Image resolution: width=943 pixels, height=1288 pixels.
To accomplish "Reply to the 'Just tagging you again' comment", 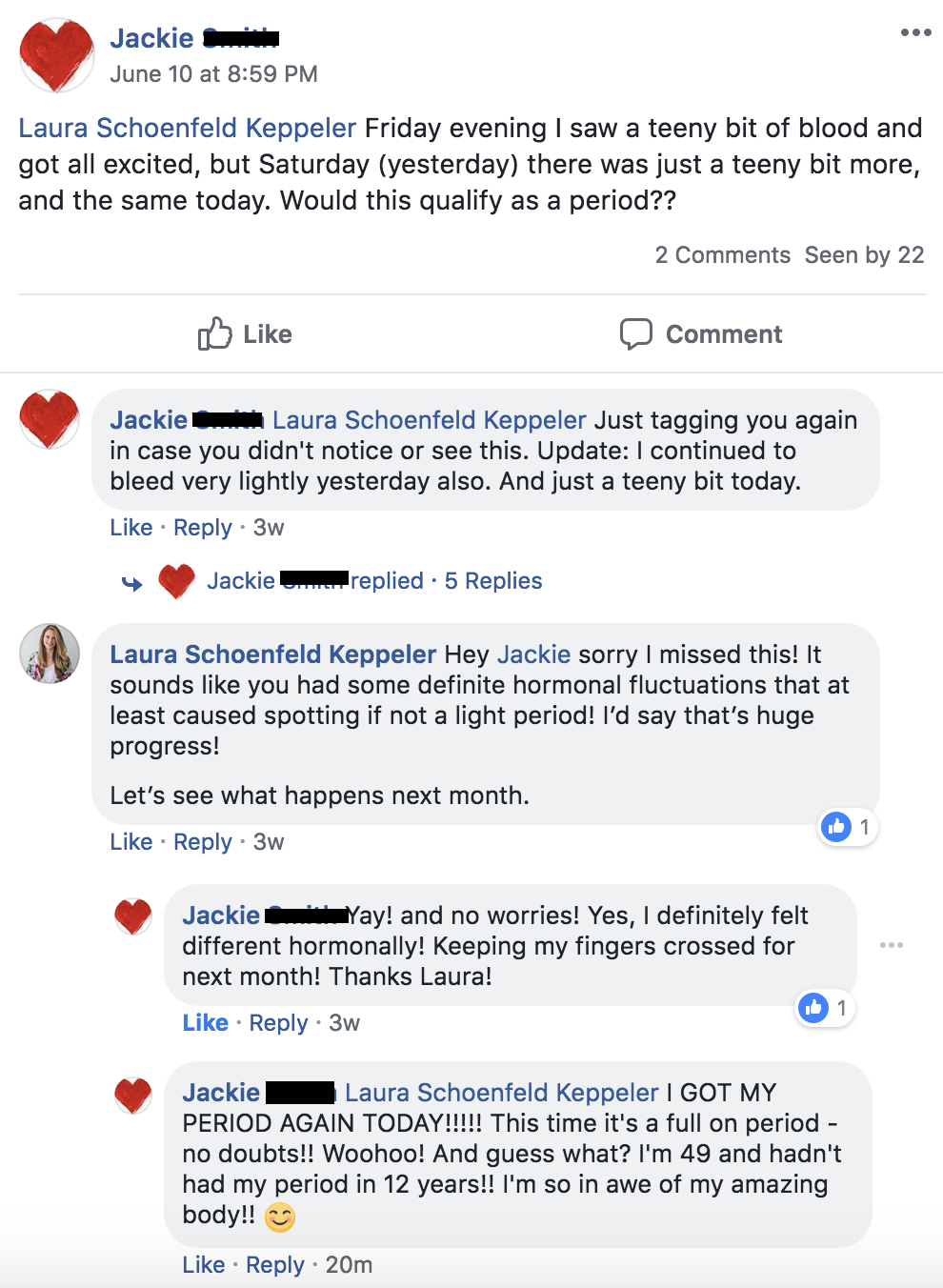I will click(x=202, y=528).
